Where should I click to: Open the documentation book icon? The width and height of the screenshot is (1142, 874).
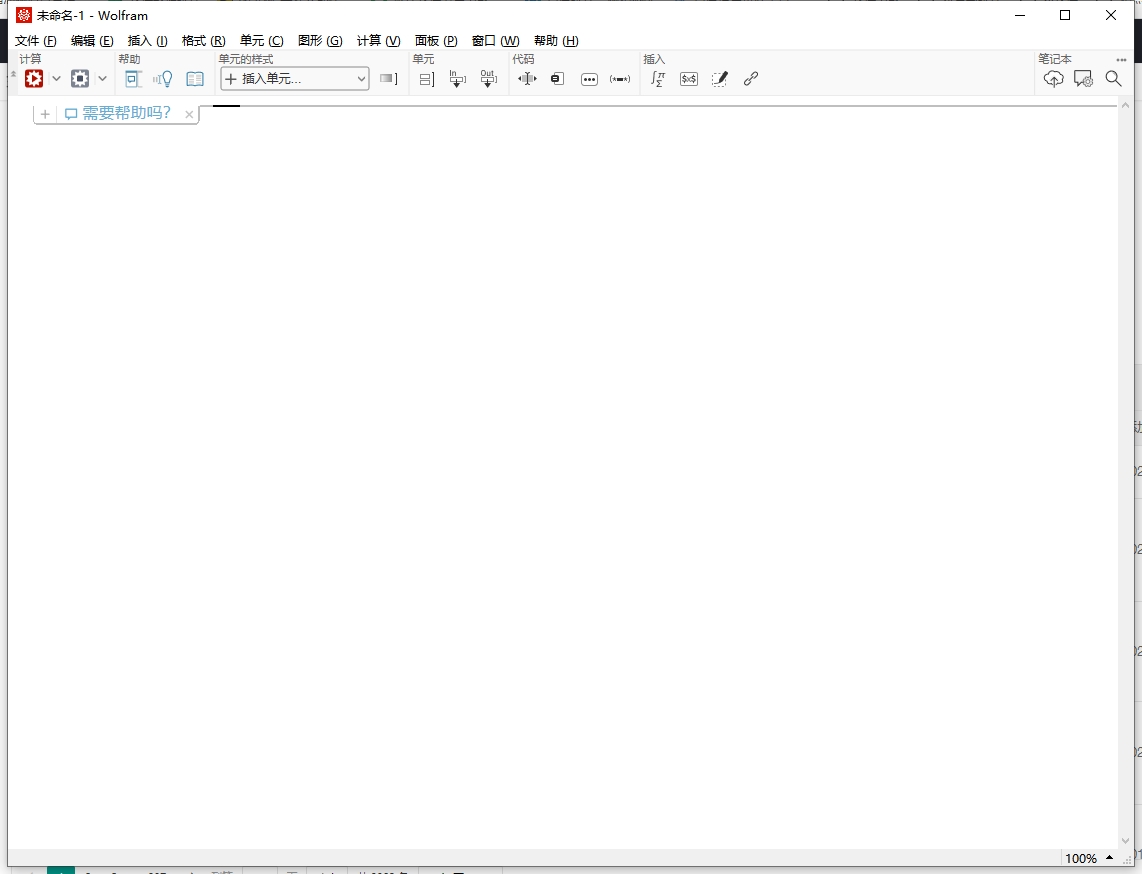click(195, 79)
